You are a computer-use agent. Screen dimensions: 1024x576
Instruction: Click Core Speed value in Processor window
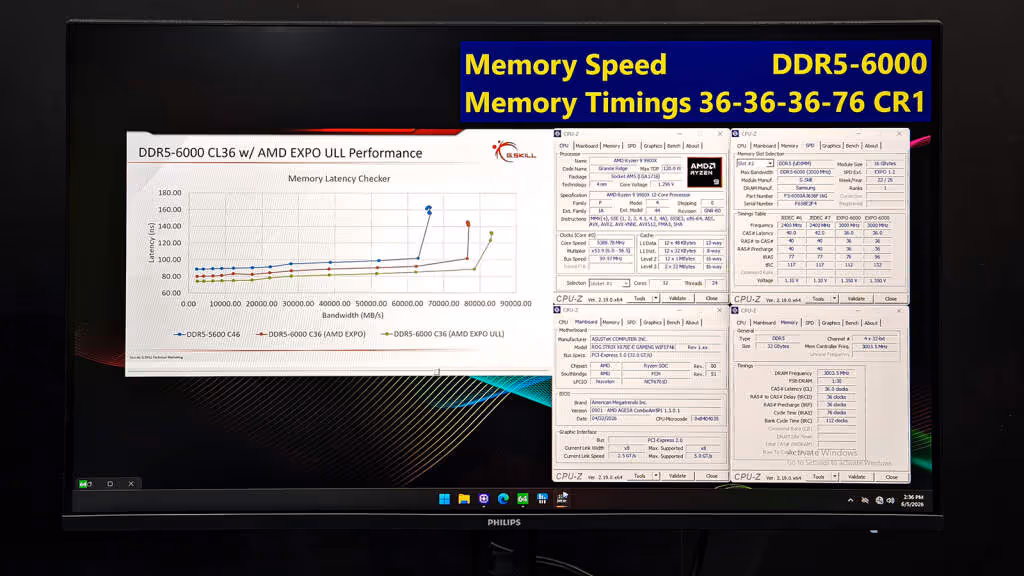pos(611,243)
